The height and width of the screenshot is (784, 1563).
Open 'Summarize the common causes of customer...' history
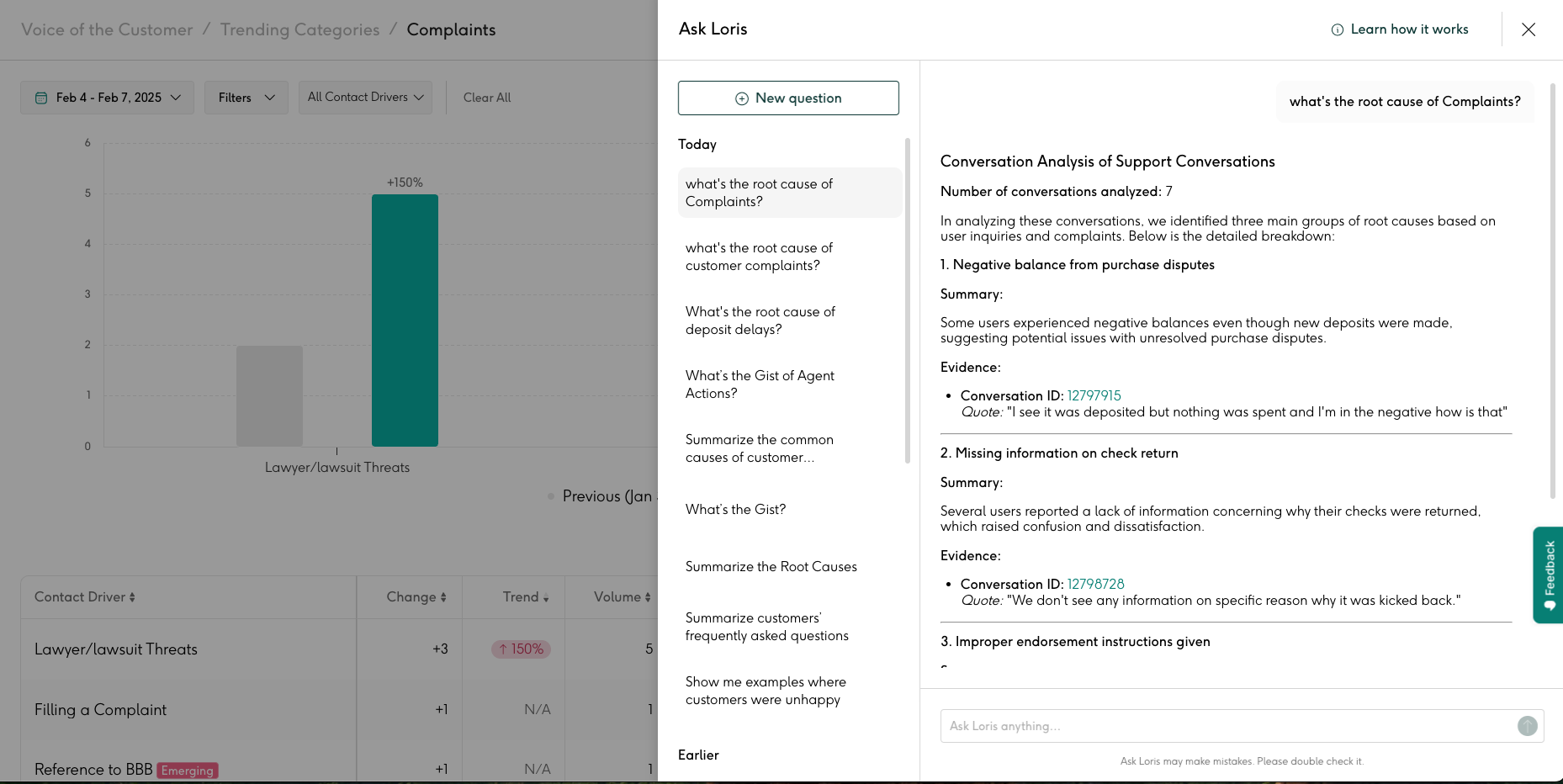click(x=789, y=448)
